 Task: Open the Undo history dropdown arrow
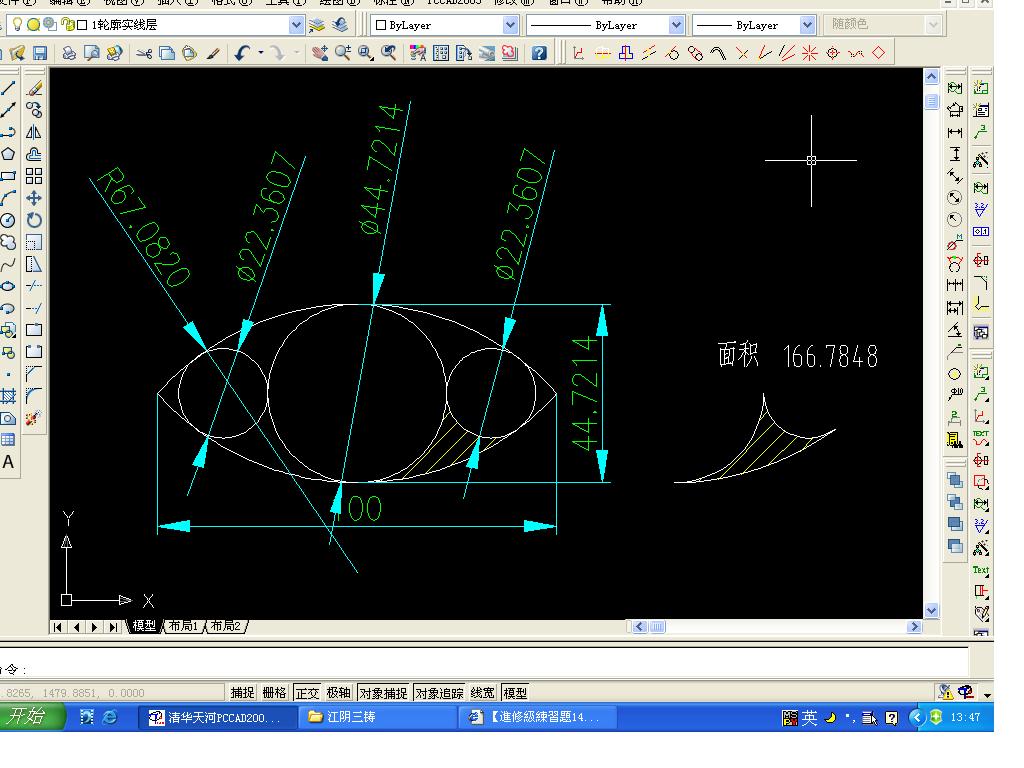tap(261, 53)
